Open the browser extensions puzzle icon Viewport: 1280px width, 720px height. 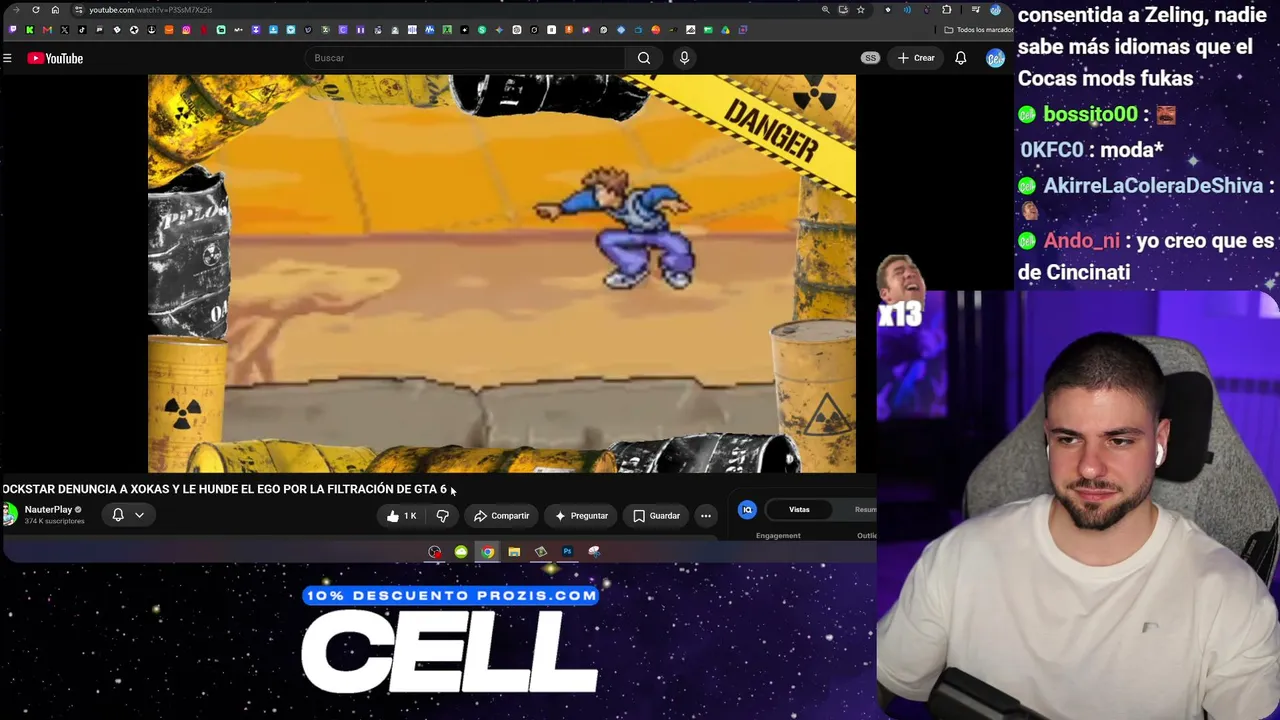tap(947, 10)
